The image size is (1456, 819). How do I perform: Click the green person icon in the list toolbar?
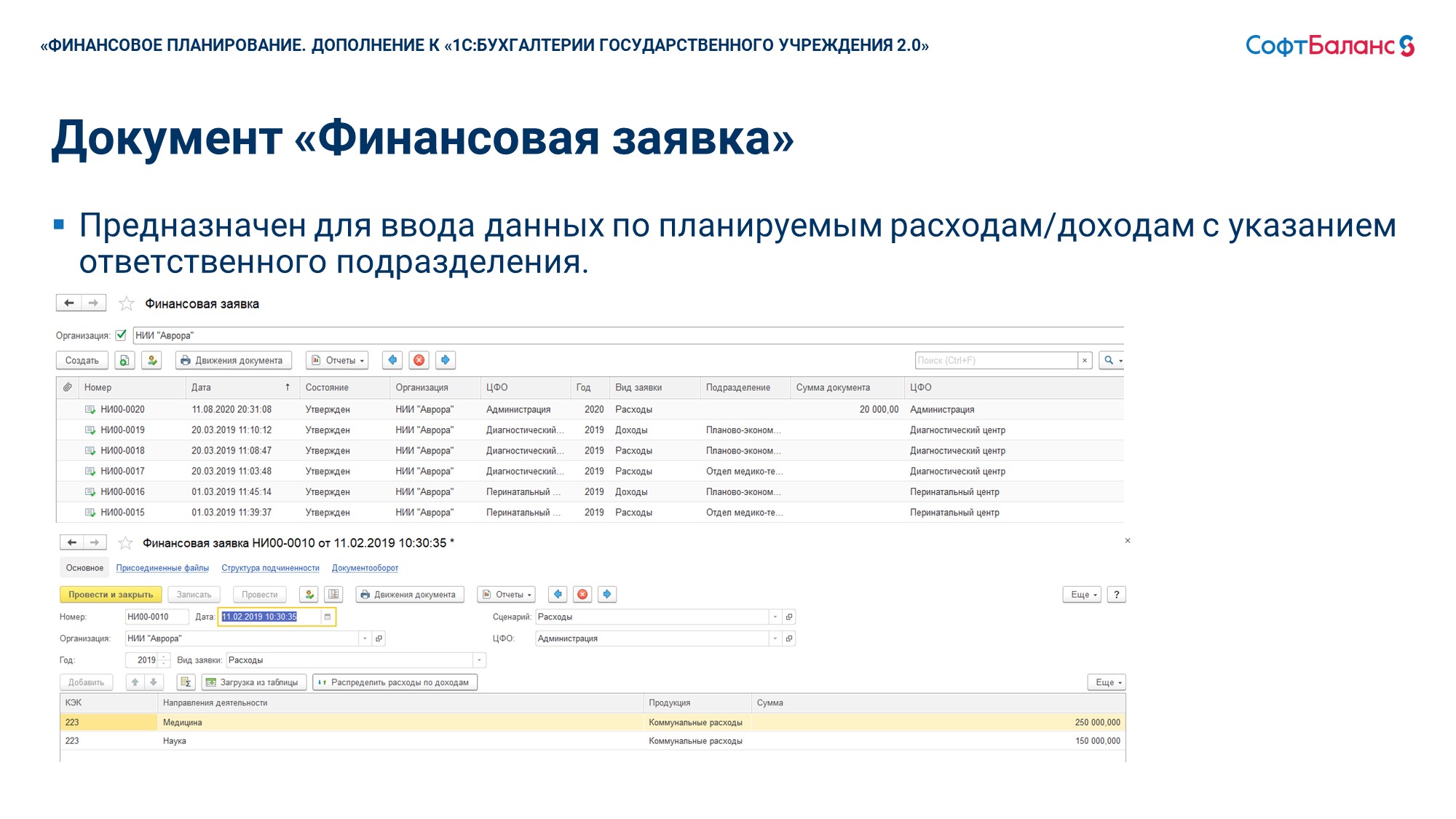[151, 360]
